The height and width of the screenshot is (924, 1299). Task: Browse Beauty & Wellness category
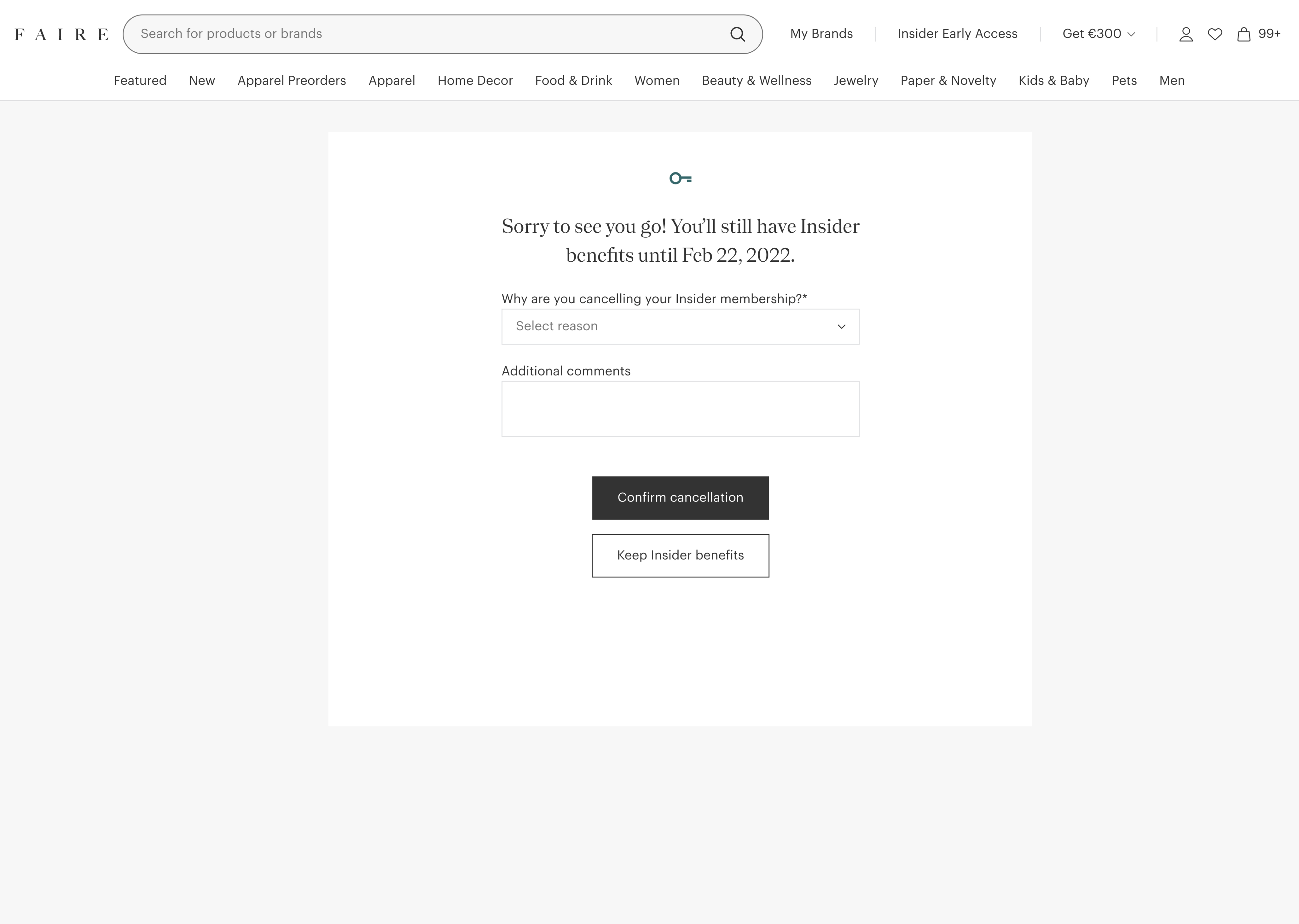(756, 80)
